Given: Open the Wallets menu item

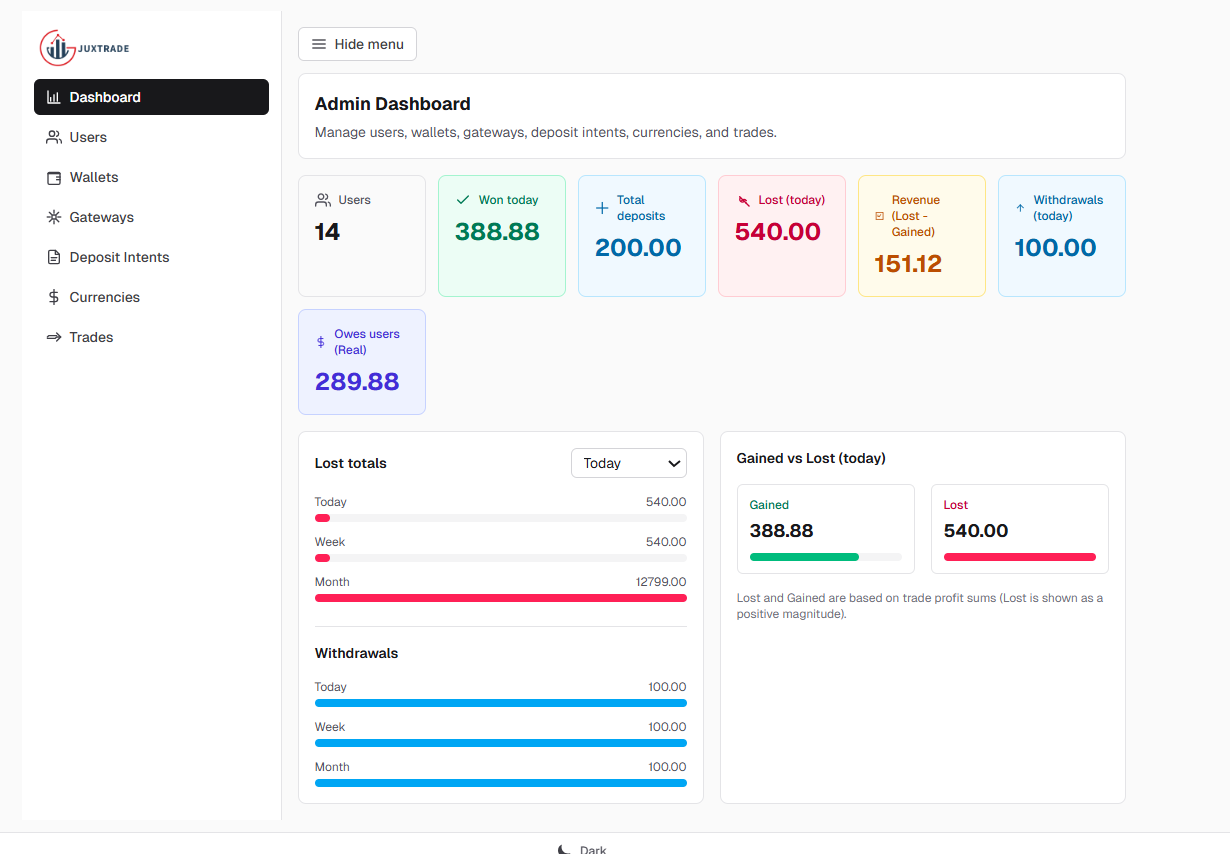Looking at the screenshot, I should (x=94, y=177).
